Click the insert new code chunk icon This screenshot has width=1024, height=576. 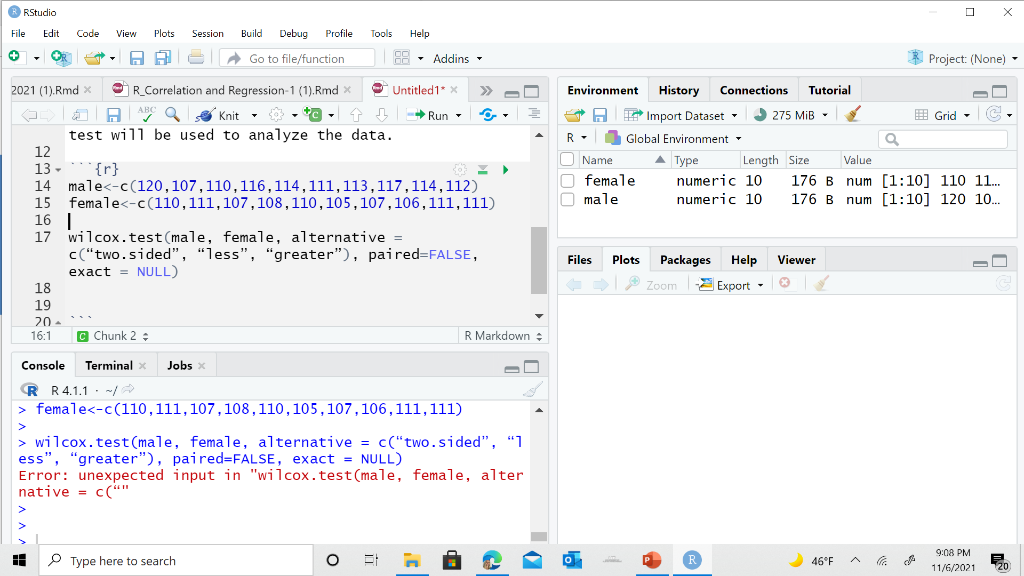point(312,114)
